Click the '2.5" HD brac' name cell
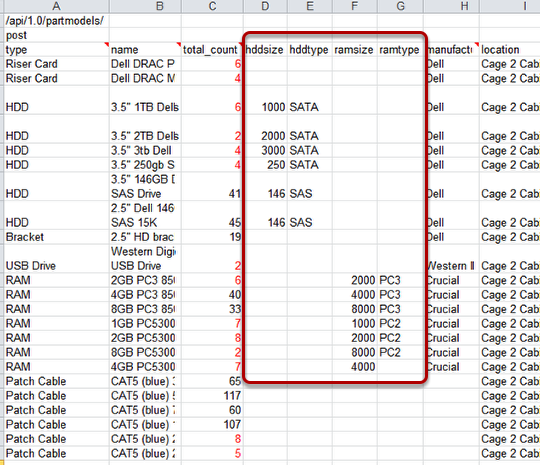The image size is (540, 465). pyautogui.click(x=145, y=237)
